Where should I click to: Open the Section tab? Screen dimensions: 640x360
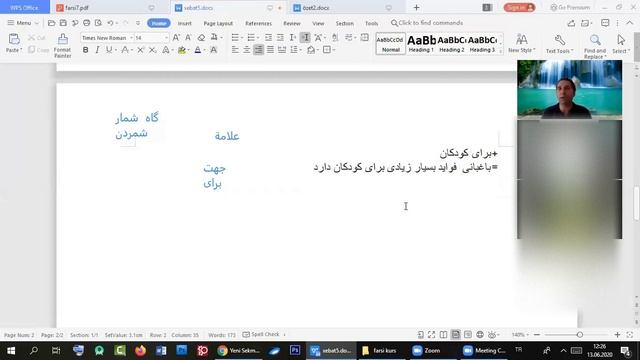(x=344, y=24)
